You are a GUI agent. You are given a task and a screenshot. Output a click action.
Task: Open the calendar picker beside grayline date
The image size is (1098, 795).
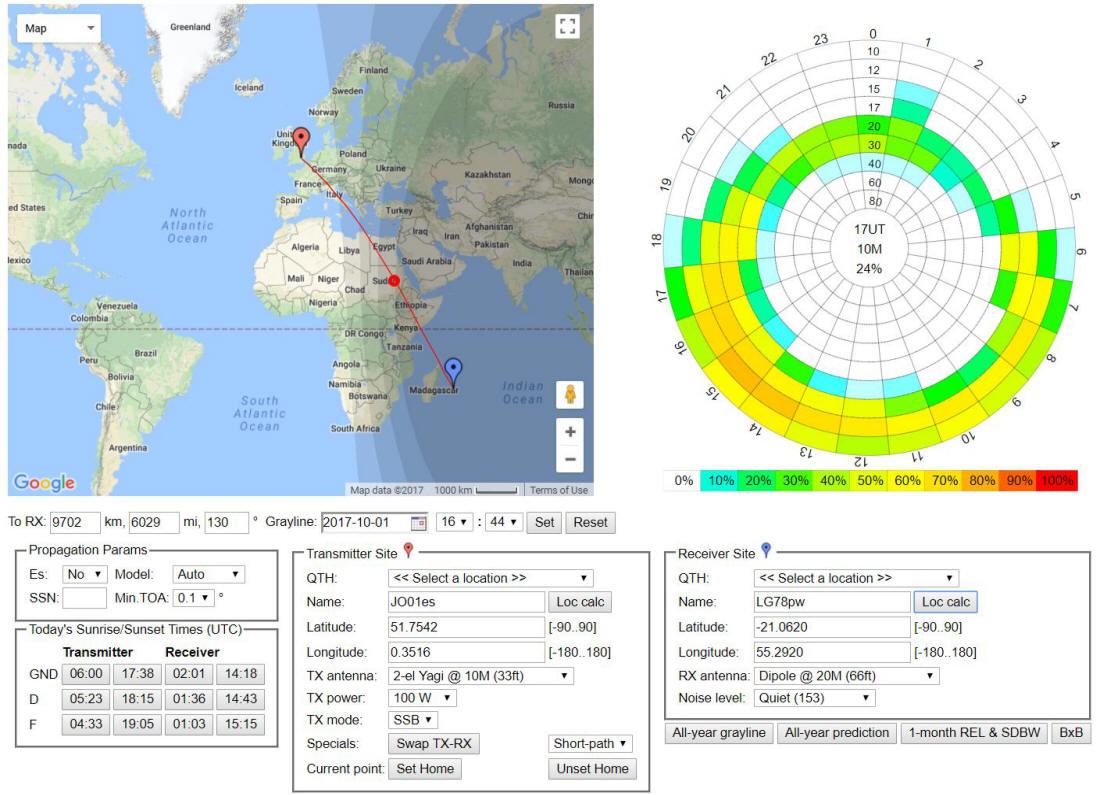point(418,523)
